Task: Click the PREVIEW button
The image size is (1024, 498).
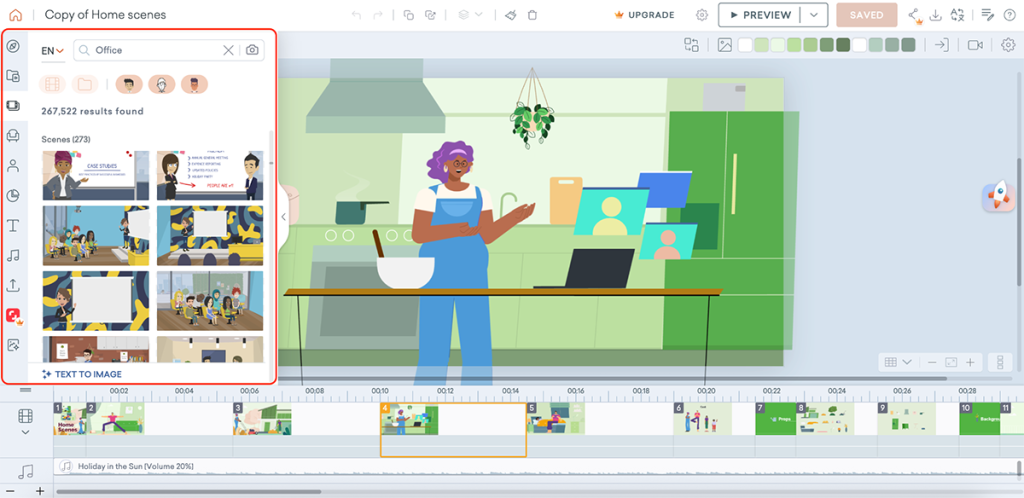Action: coord(760,14)
